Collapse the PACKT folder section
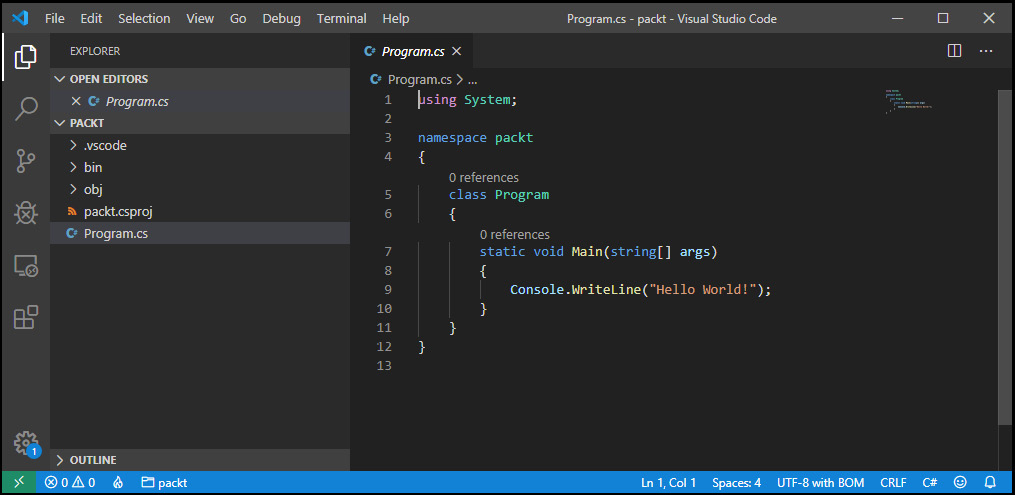The image size is (1015, 495). tap(60, 123)
